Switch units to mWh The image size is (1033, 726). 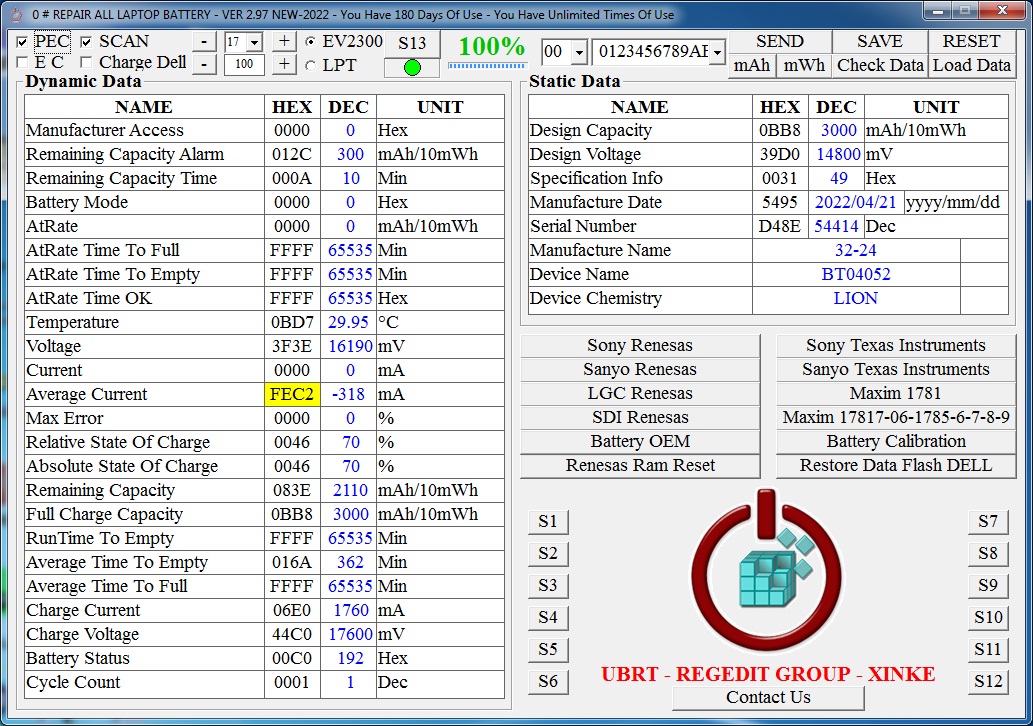[x=804, y=65]
